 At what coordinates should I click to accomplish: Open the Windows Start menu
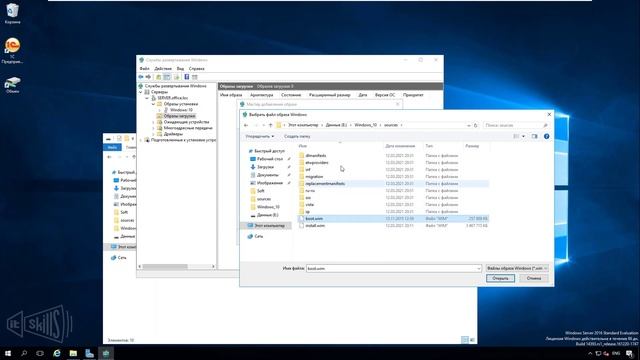pyautogui.click(x=8, y=353)
